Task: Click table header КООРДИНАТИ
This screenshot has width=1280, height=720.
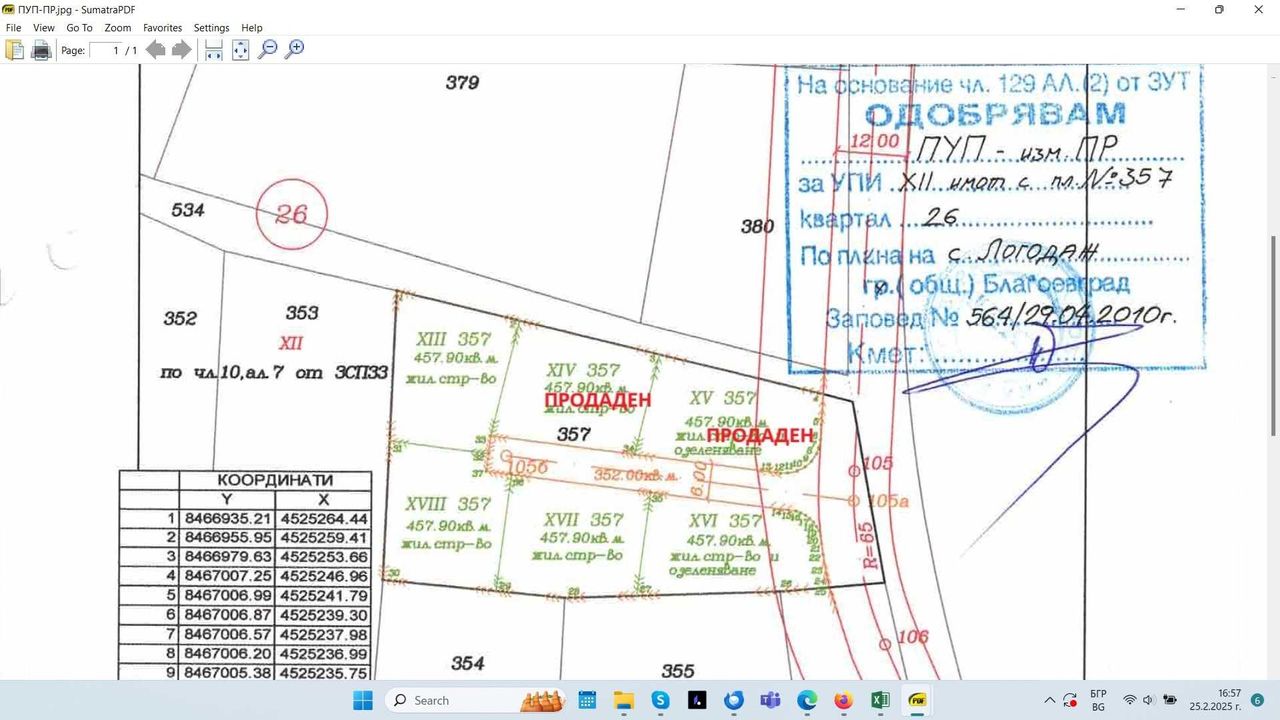Action: pyautogui.click(x=275, y=480)
